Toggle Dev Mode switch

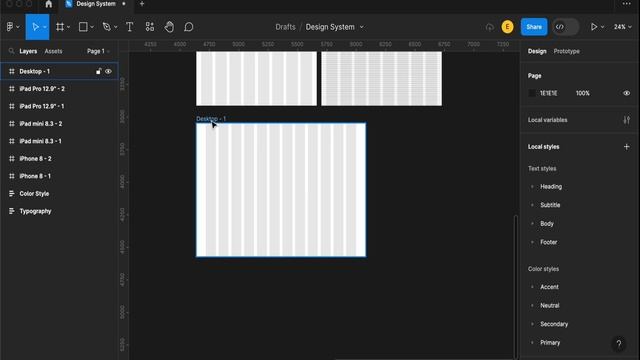(565, 27)
